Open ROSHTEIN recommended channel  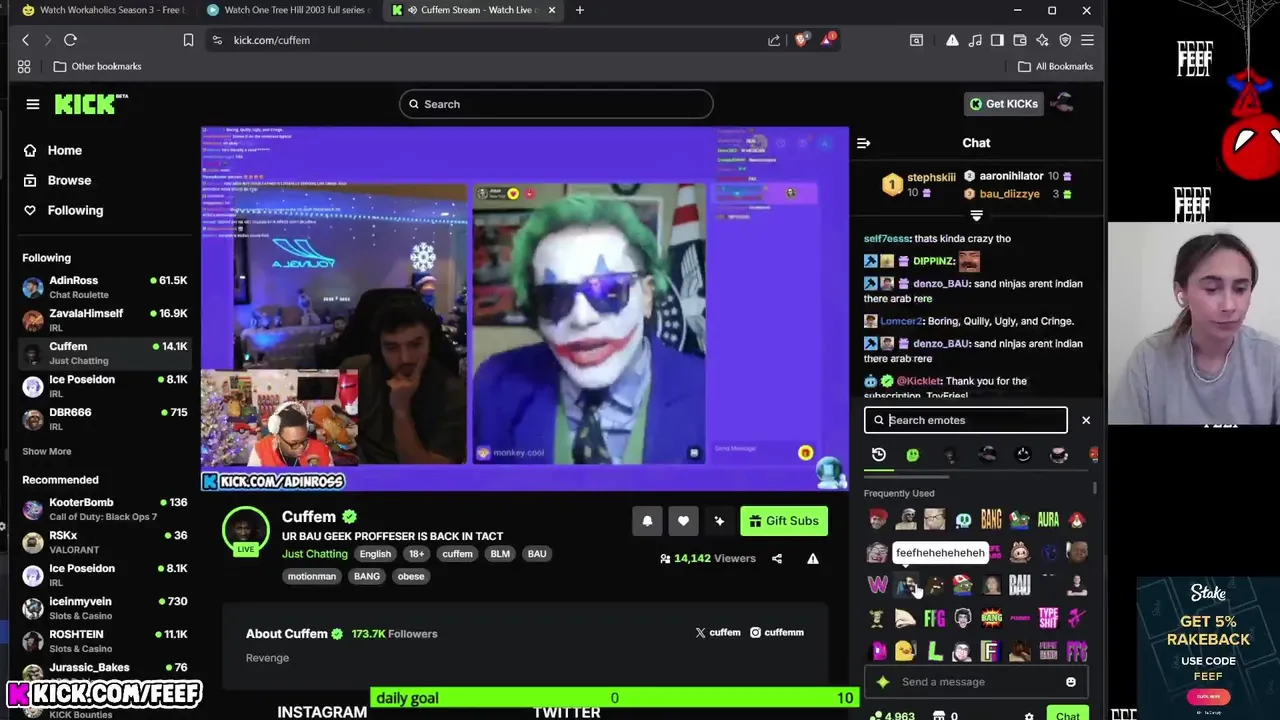click(104, 641)
